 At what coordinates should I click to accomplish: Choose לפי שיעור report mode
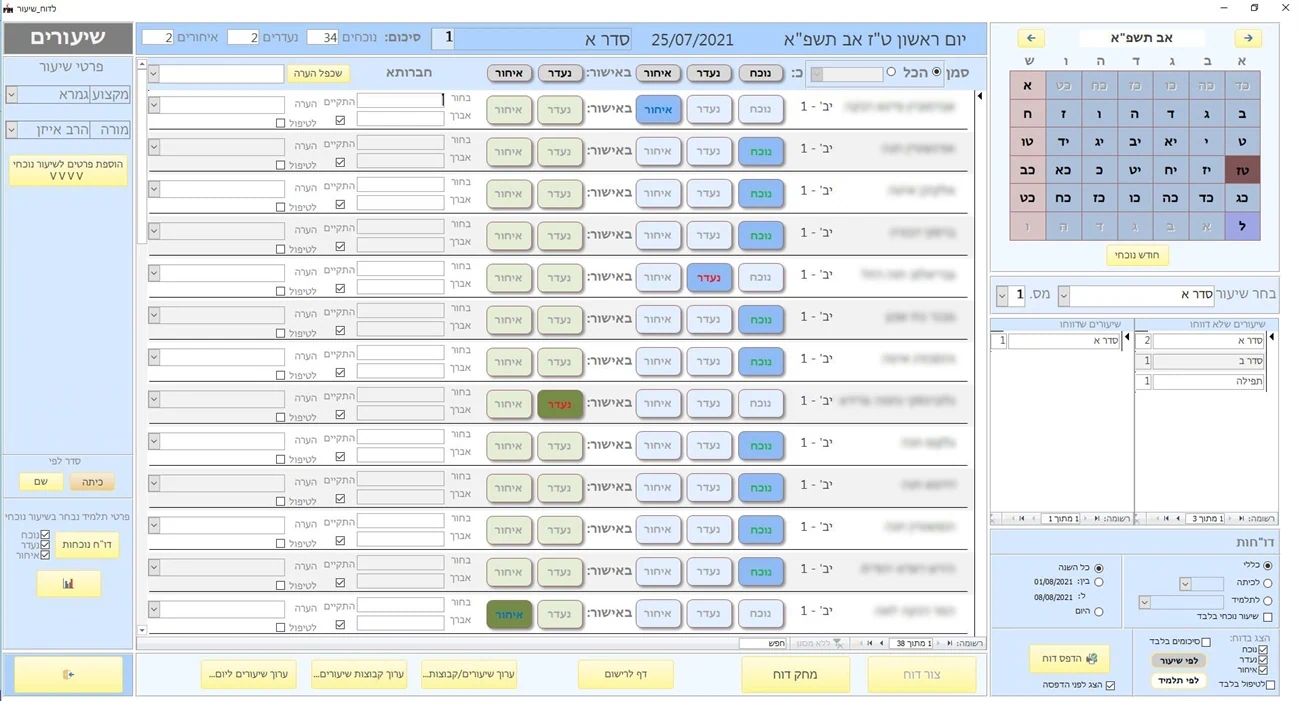pyautogui.click(x=1180, y=660)
